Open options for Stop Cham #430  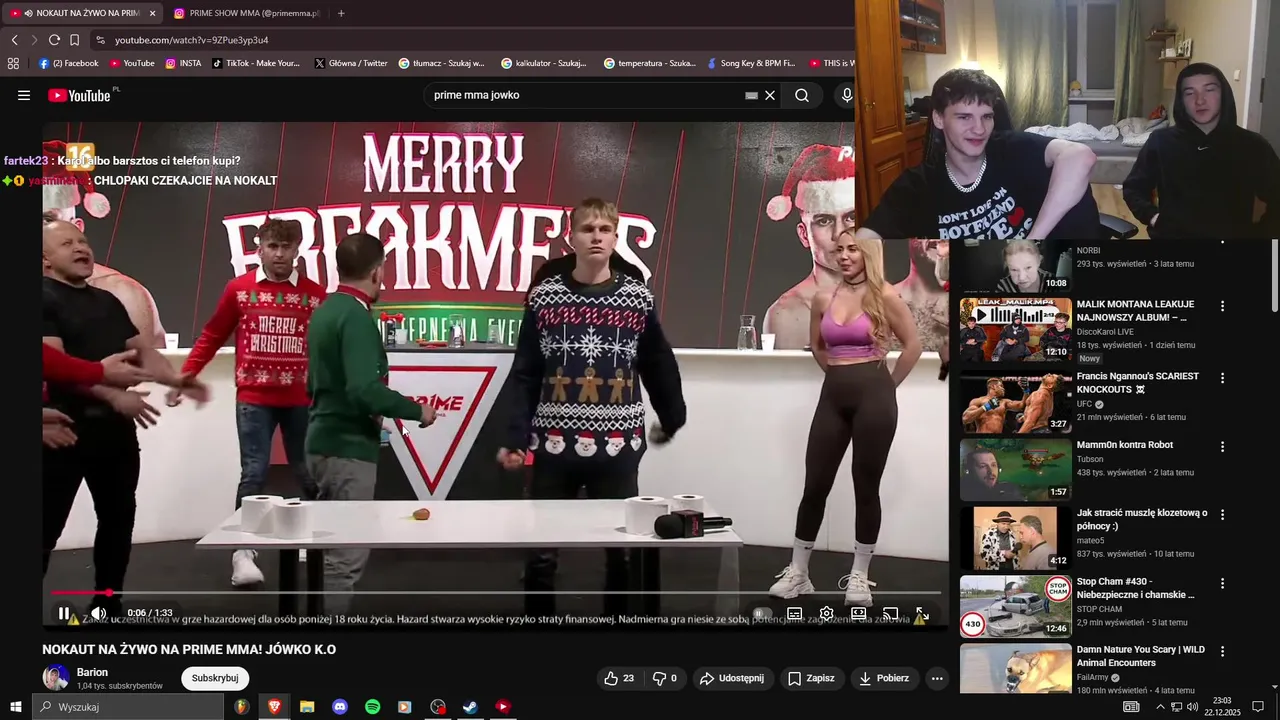click(x=1222, y=583)
